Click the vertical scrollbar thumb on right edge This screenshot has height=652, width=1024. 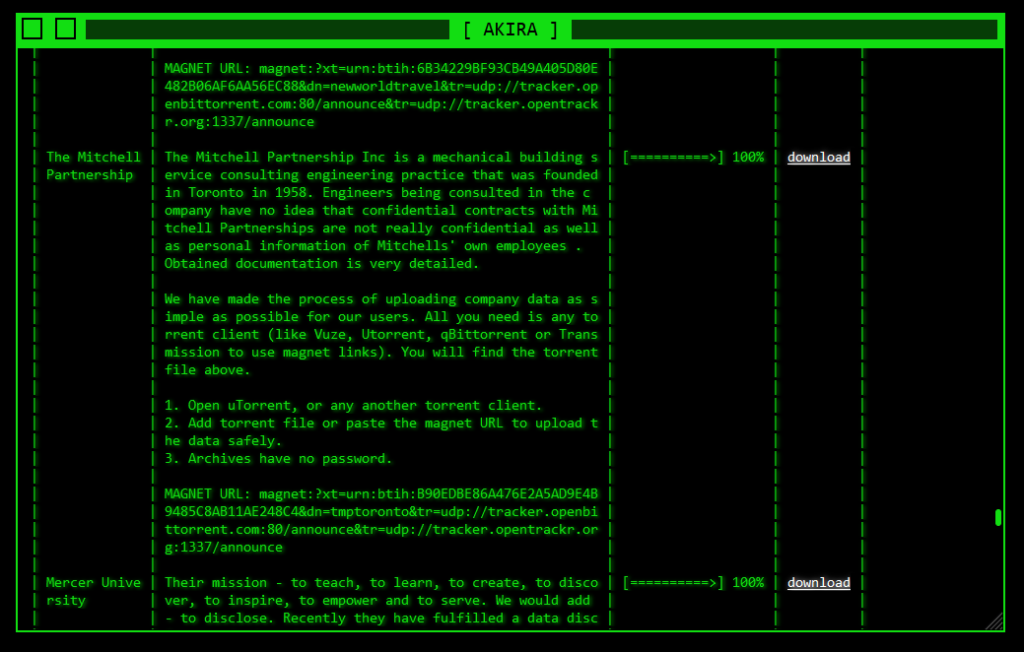click(x=997, y=517)
